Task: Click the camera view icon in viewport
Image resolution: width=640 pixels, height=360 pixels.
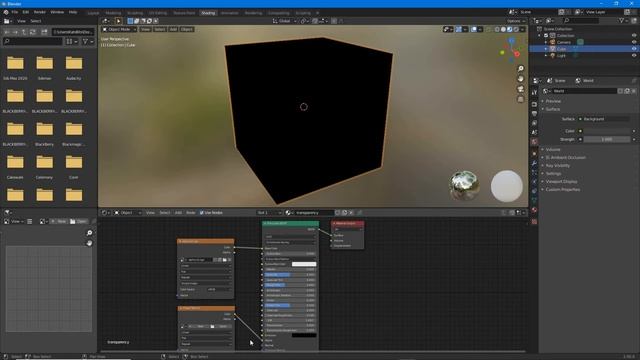Action: click(520, 89)
